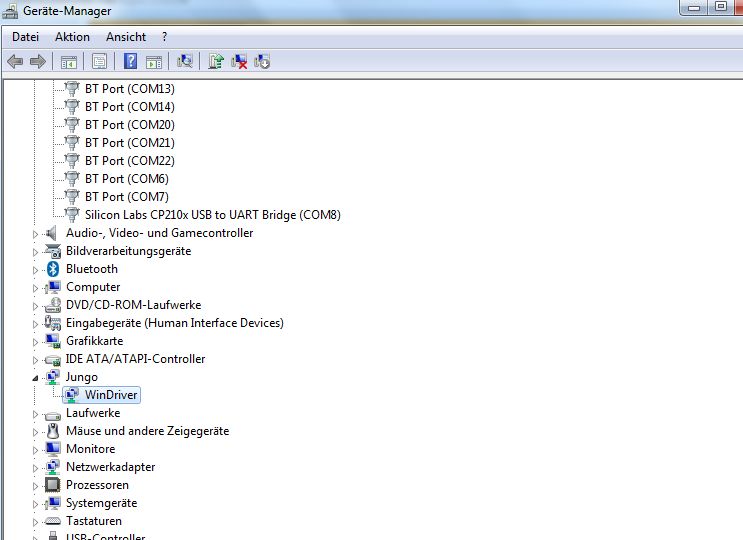
Task: Expand the Systemgeräte node
Action: pos(35,504)
